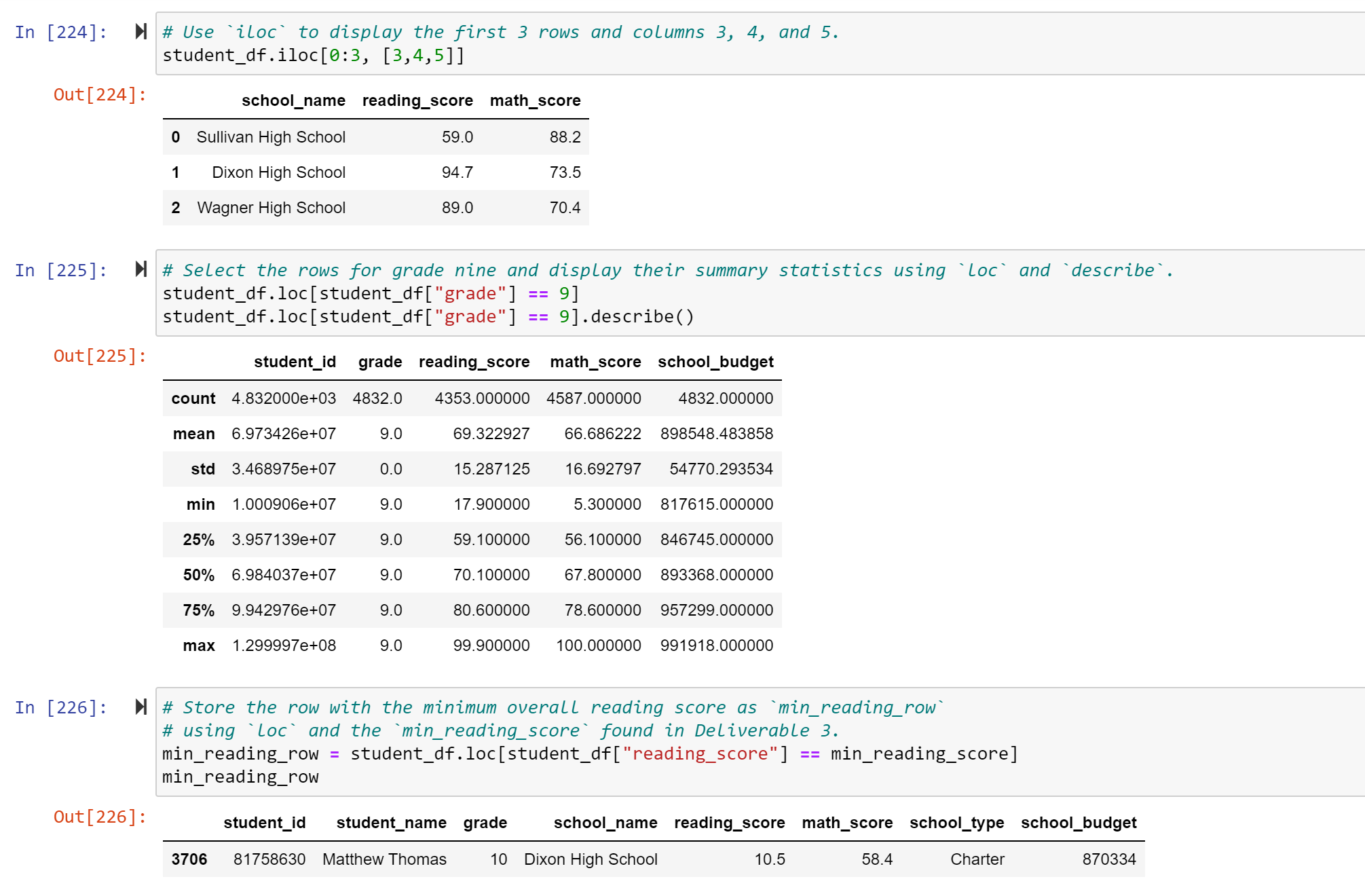Select the In [224] prompt label
1365x896 pixels.
[x=61, y=32]
